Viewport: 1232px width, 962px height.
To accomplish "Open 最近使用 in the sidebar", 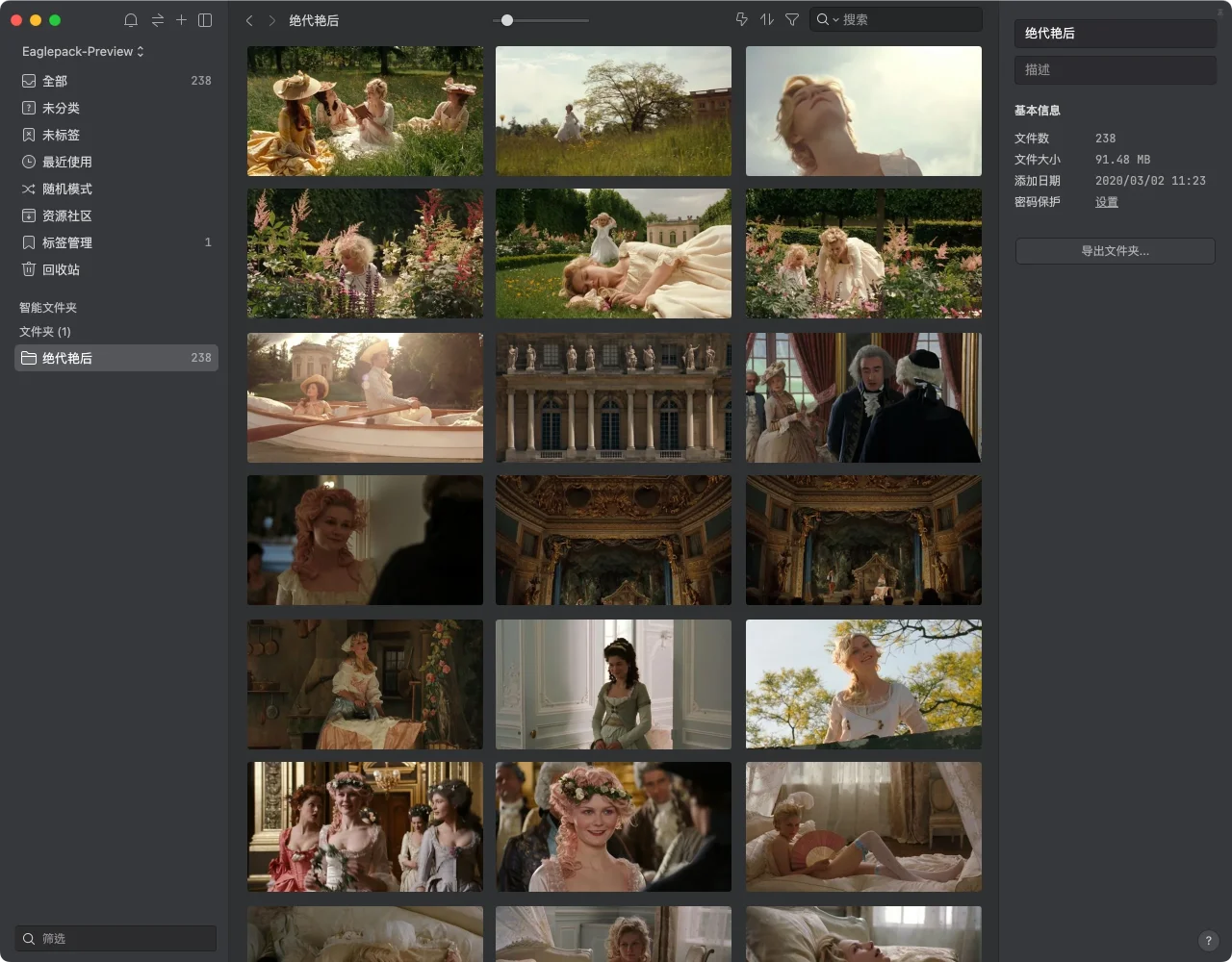I will click(x=116, y=162).
